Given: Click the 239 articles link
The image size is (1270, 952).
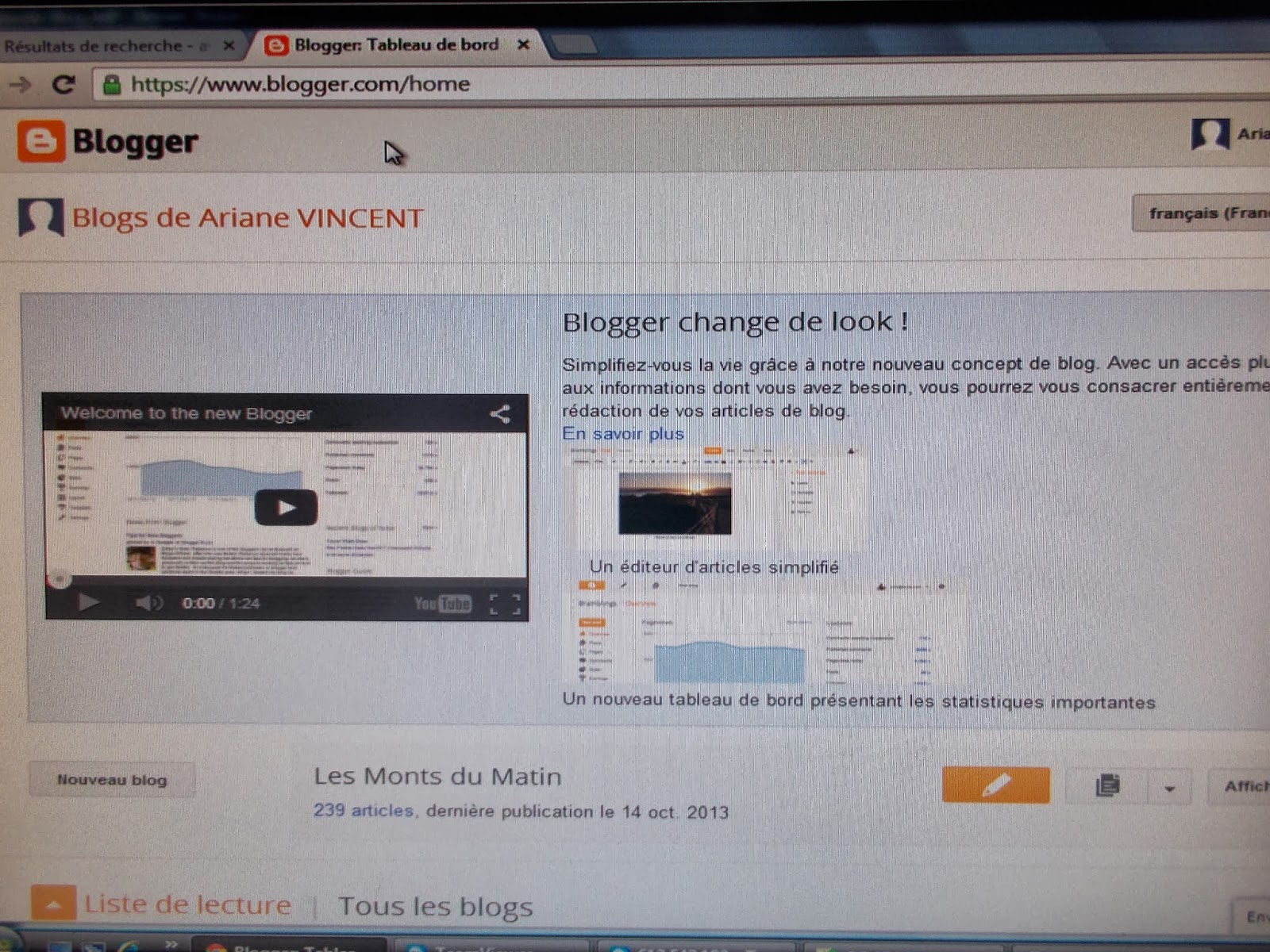Looking at the screenshot, I should [363, 811].
